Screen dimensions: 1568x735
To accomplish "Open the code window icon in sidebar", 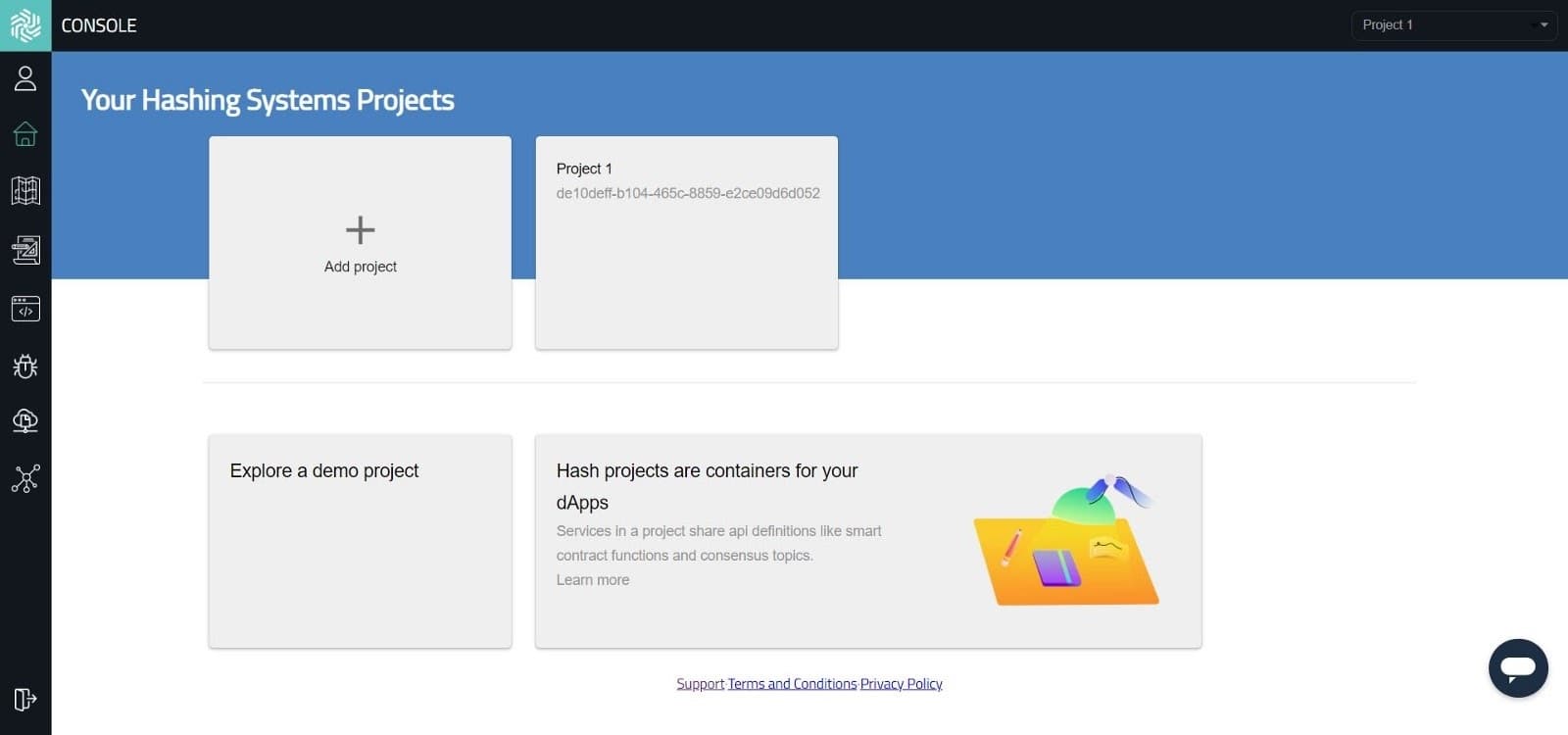I will [x=25, y=309].
